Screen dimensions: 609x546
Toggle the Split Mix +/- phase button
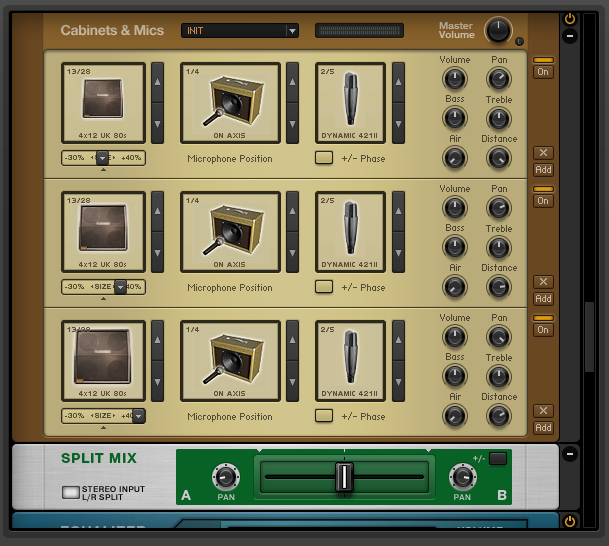[498, 459]
